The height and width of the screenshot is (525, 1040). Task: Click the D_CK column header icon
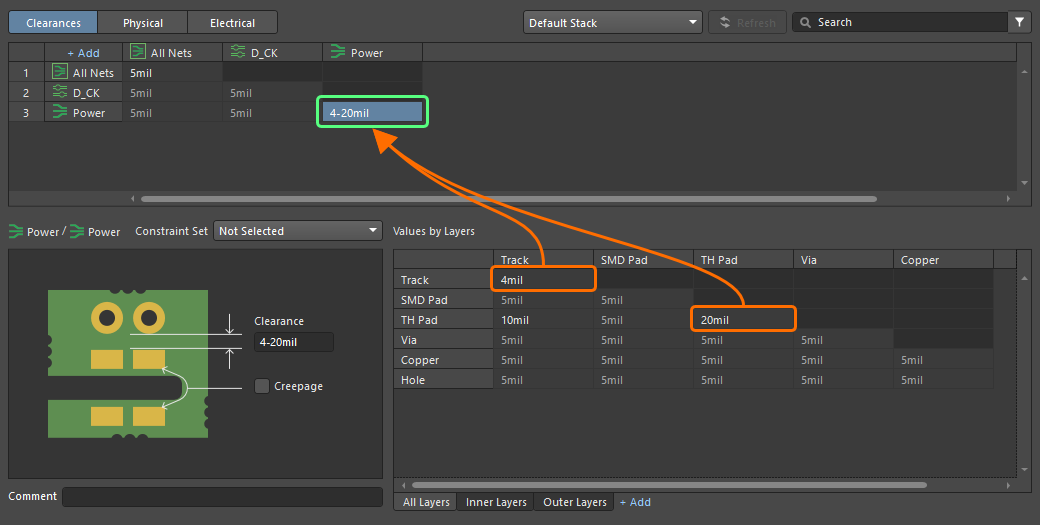(238, 52)
